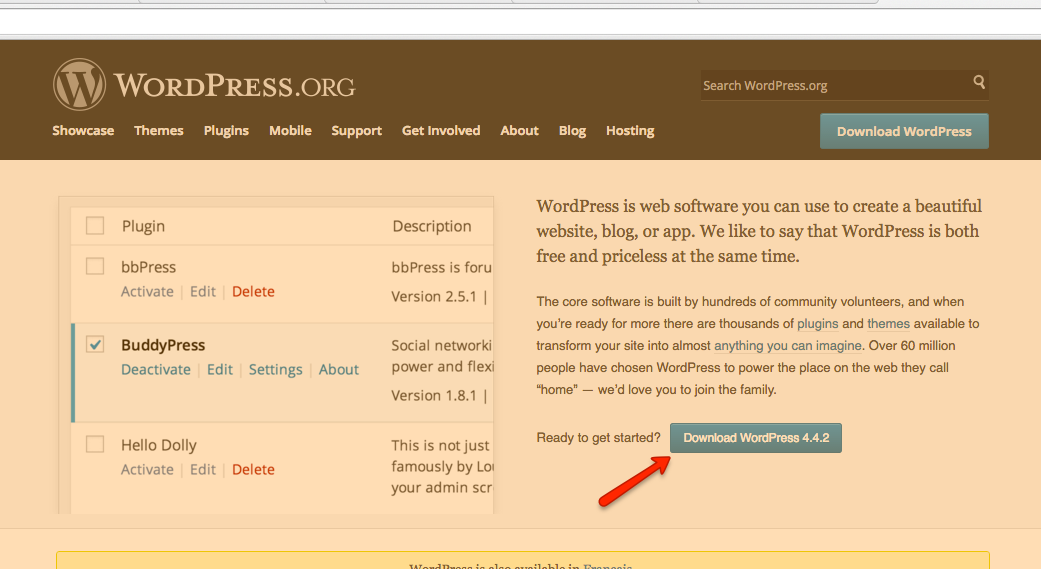Activate the bbPress plugin
The width and height of the screenshot is (1041, 569).
147,291
